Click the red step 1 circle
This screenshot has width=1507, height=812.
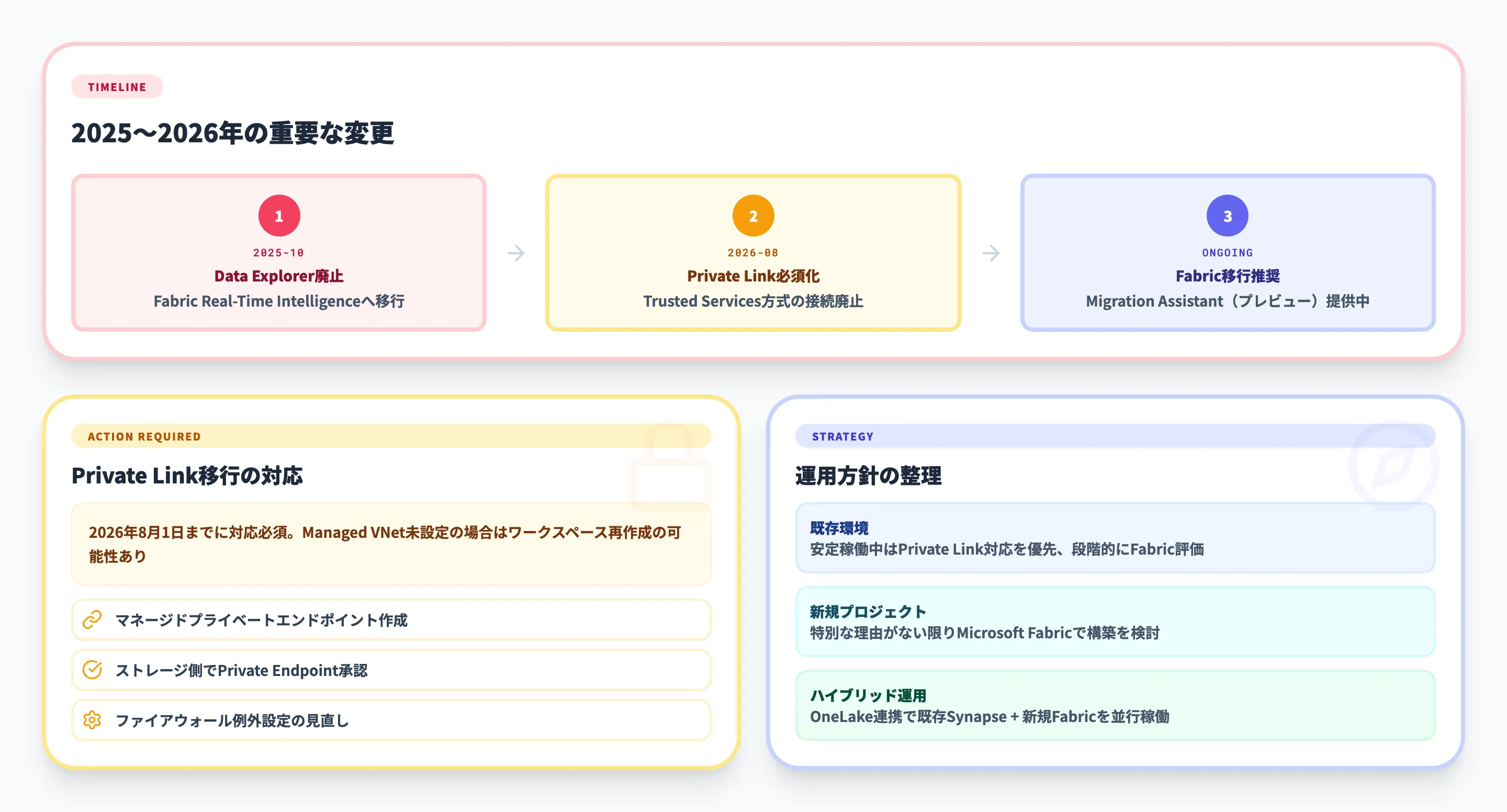(279, 216)
